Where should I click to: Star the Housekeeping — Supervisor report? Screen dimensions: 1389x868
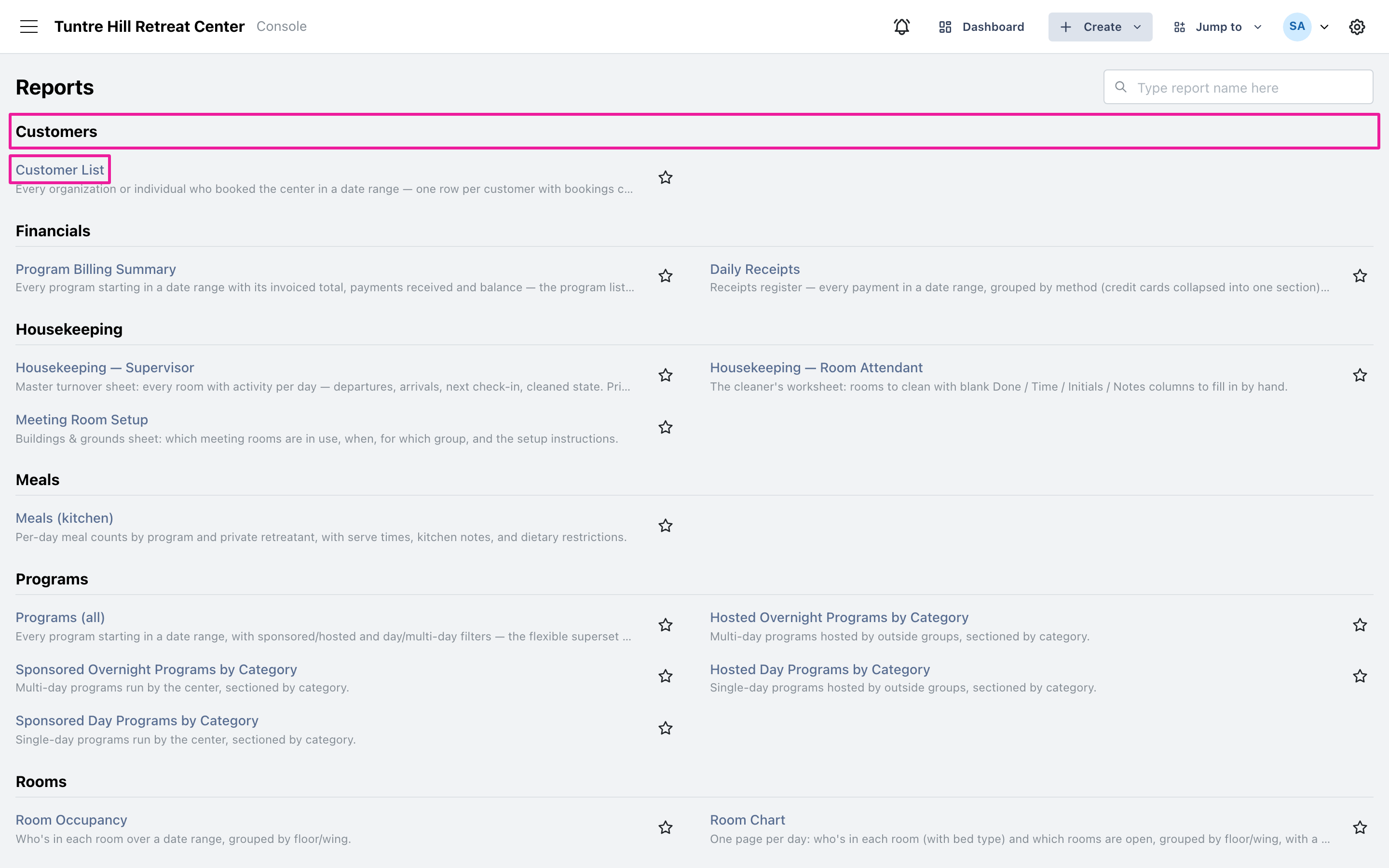tap(665, 376)
